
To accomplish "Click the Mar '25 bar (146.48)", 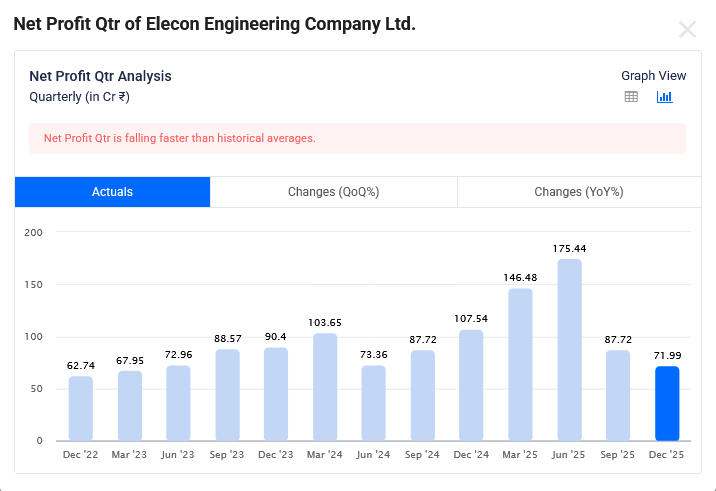I will pyautogui.click(x=520, y=365).
